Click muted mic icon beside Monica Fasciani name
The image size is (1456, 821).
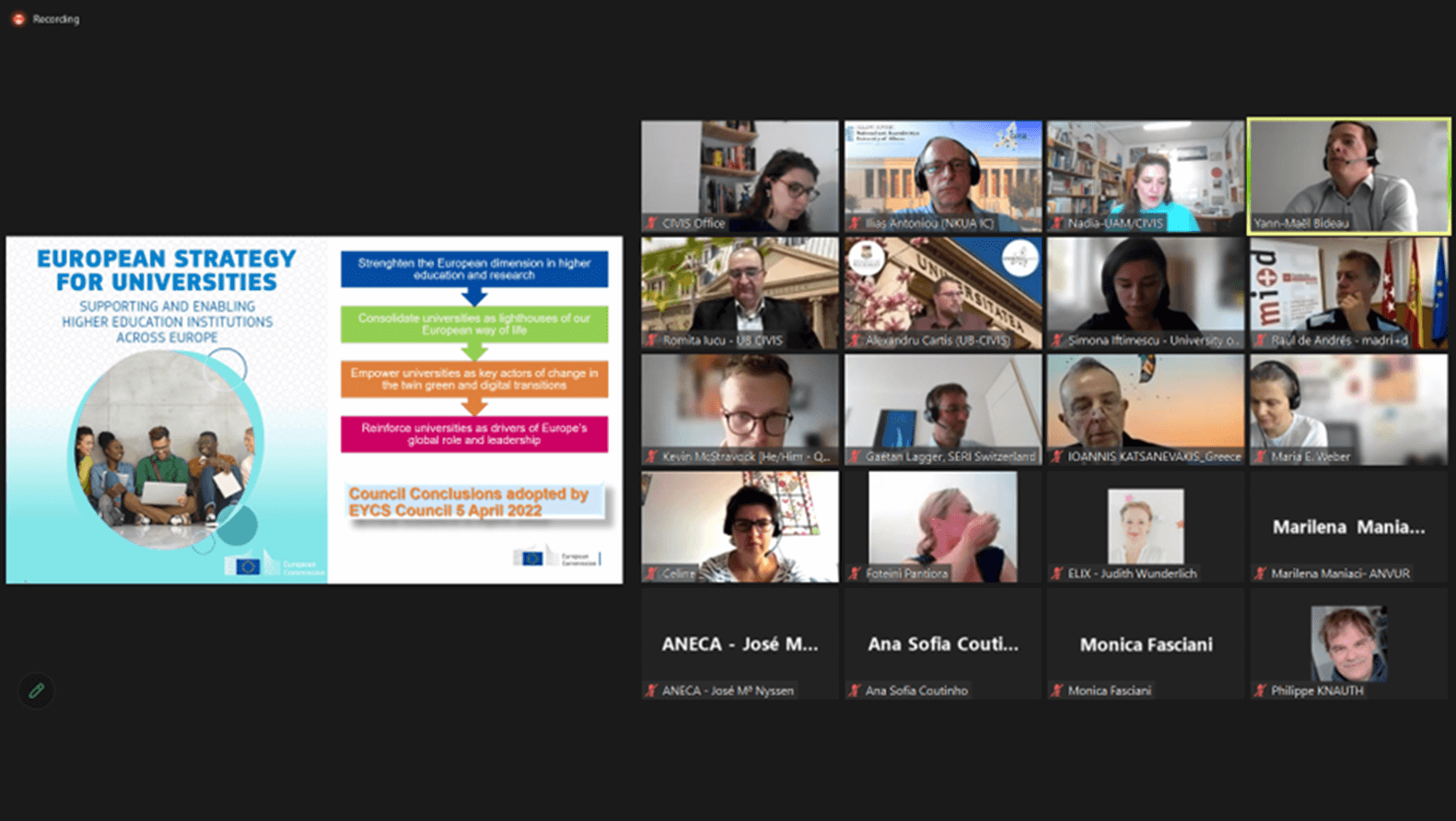pos(1056,690)
